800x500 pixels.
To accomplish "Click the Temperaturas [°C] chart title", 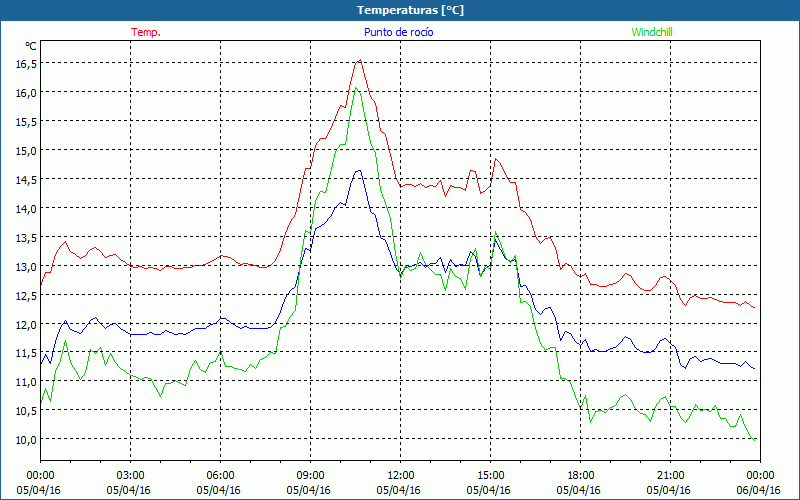I will [x=410, y=10].
